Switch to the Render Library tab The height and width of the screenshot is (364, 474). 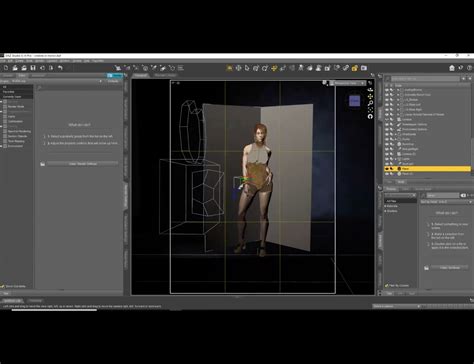165,76
